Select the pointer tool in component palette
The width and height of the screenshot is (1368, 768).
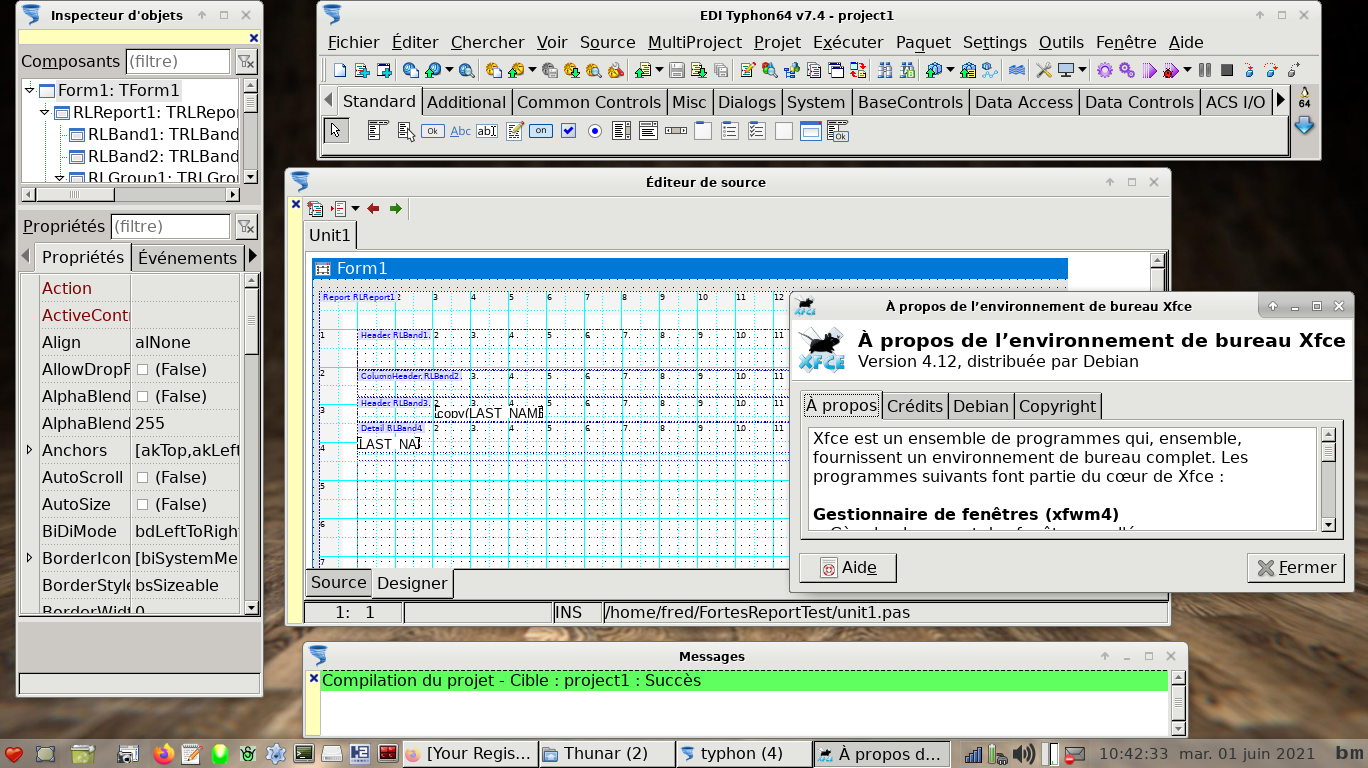[336, 130]
